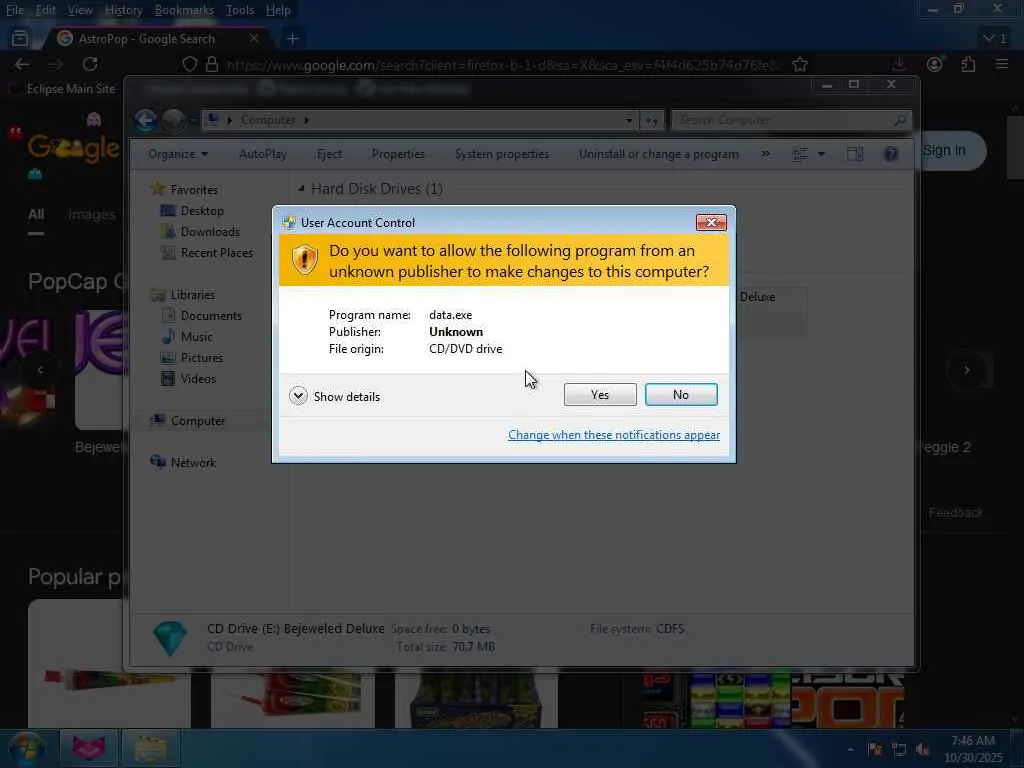
Task: Open 'Change when these notifications appear' link
Action: 614,435
